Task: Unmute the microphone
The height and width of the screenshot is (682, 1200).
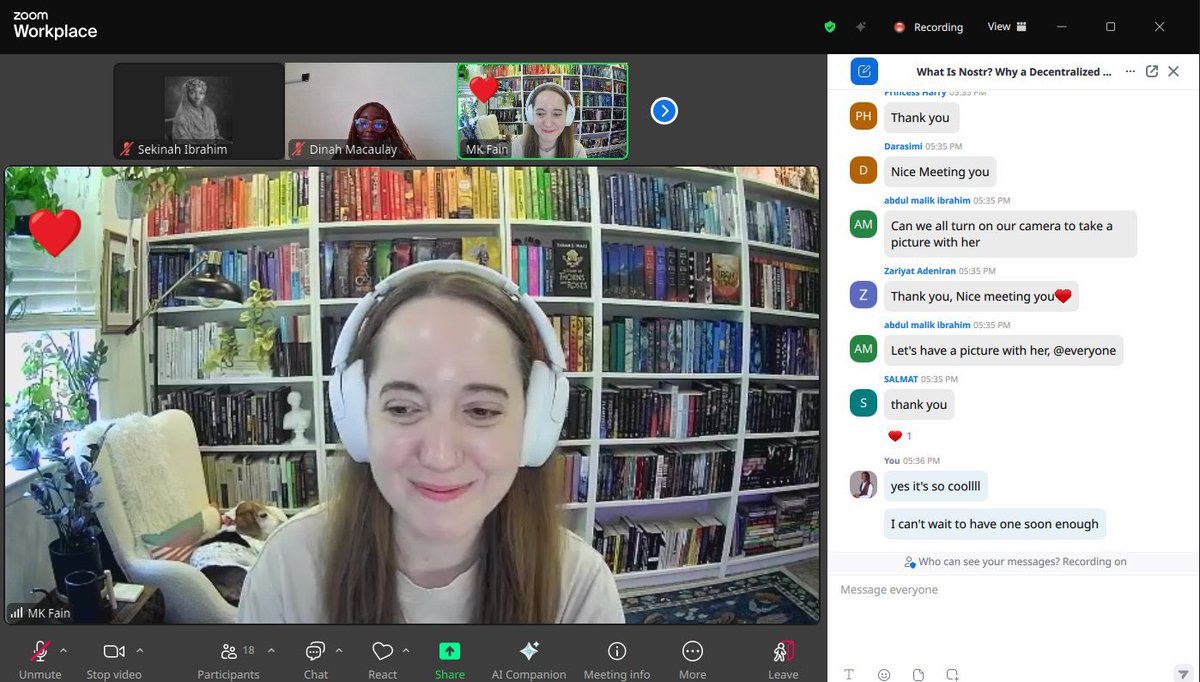Action: pyautogui.click(x=40, y=659)
